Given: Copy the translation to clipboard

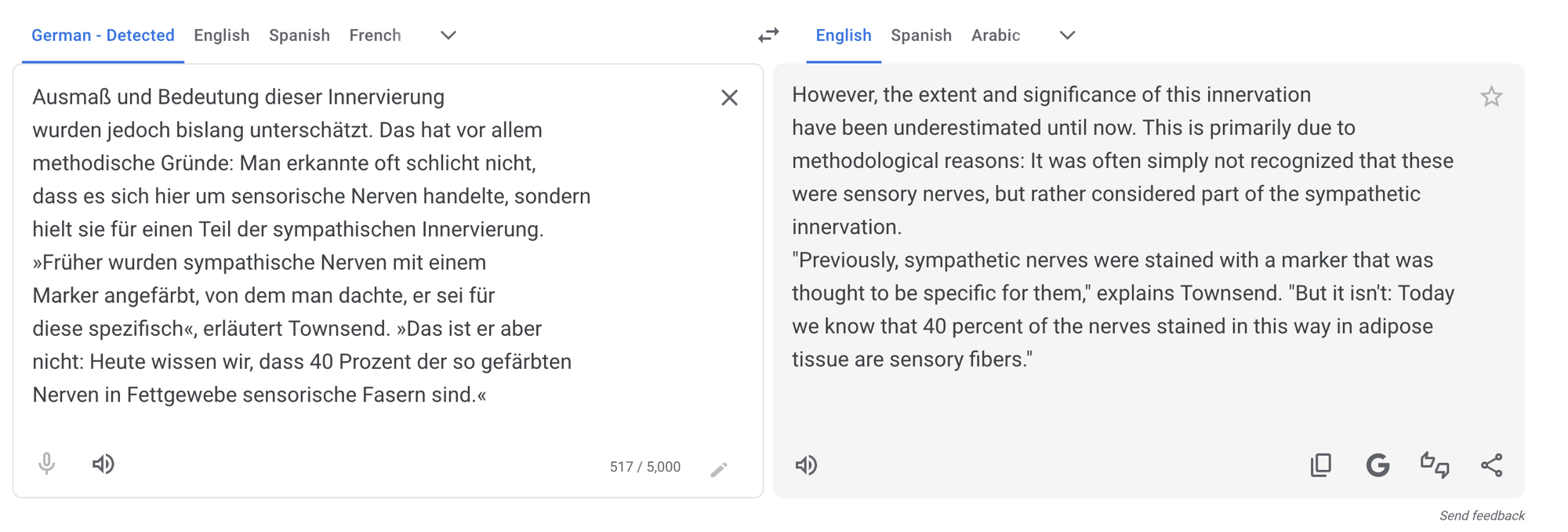Looking at the screenshot, I should (1321, 465).
